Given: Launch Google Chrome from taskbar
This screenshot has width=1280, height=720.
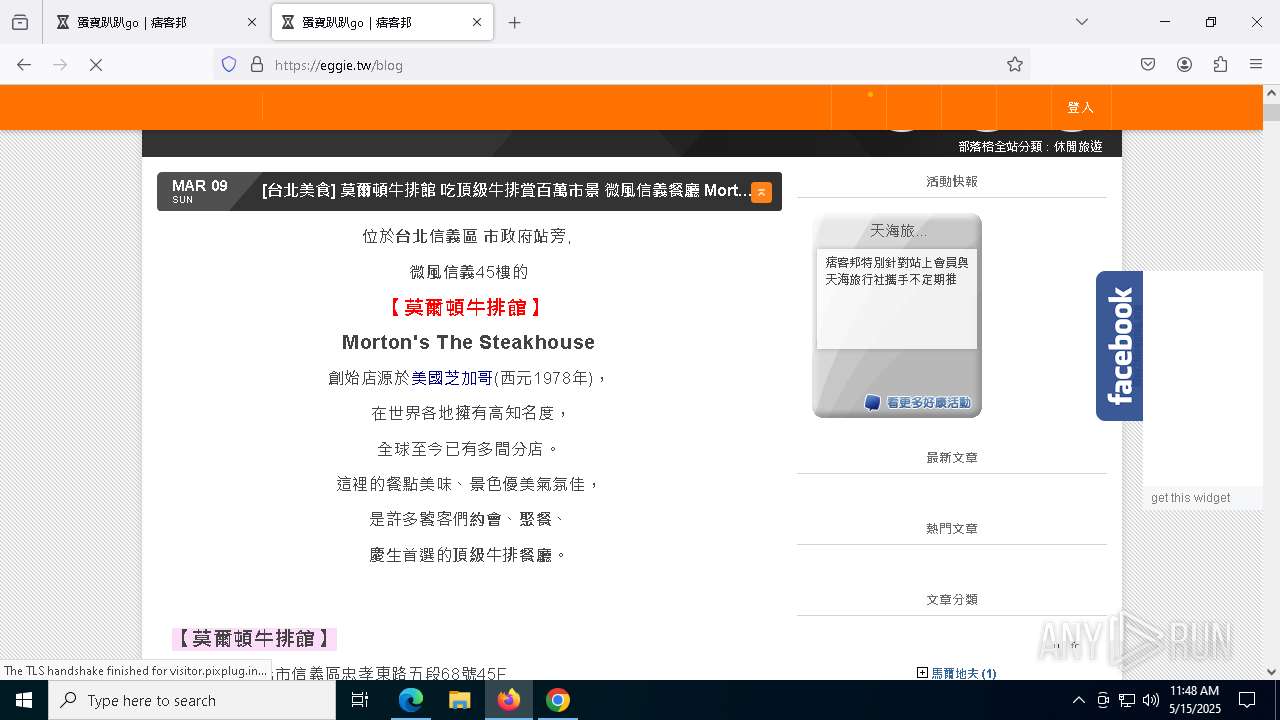Looking at the screenshot, I should (558, 700).
